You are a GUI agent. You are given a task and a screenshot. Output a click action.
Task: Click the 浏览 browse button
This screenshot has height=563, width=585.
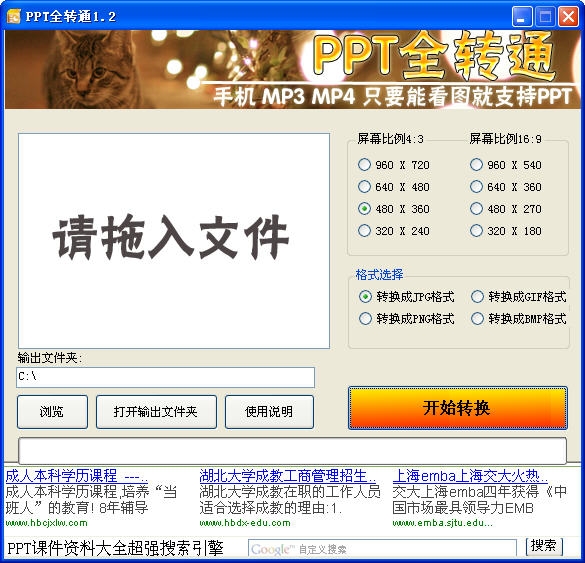pos(52,412)
